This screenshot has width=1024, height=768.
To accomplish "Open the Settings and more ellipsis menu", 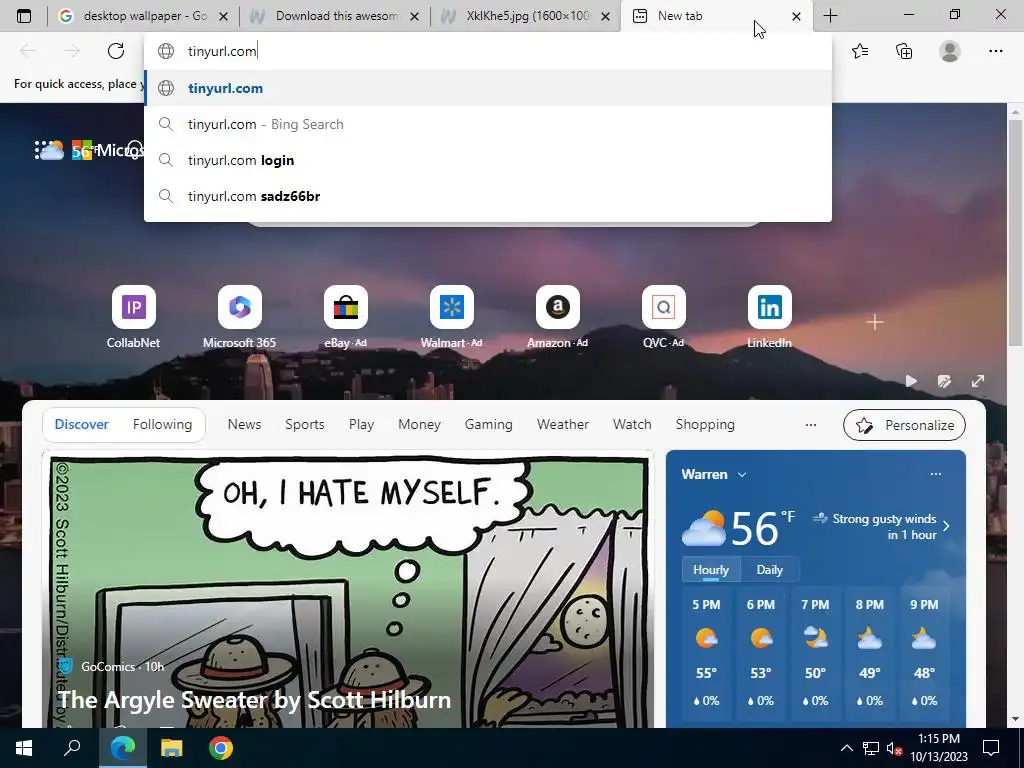I will pyautogui.click(x=995, y=51).
